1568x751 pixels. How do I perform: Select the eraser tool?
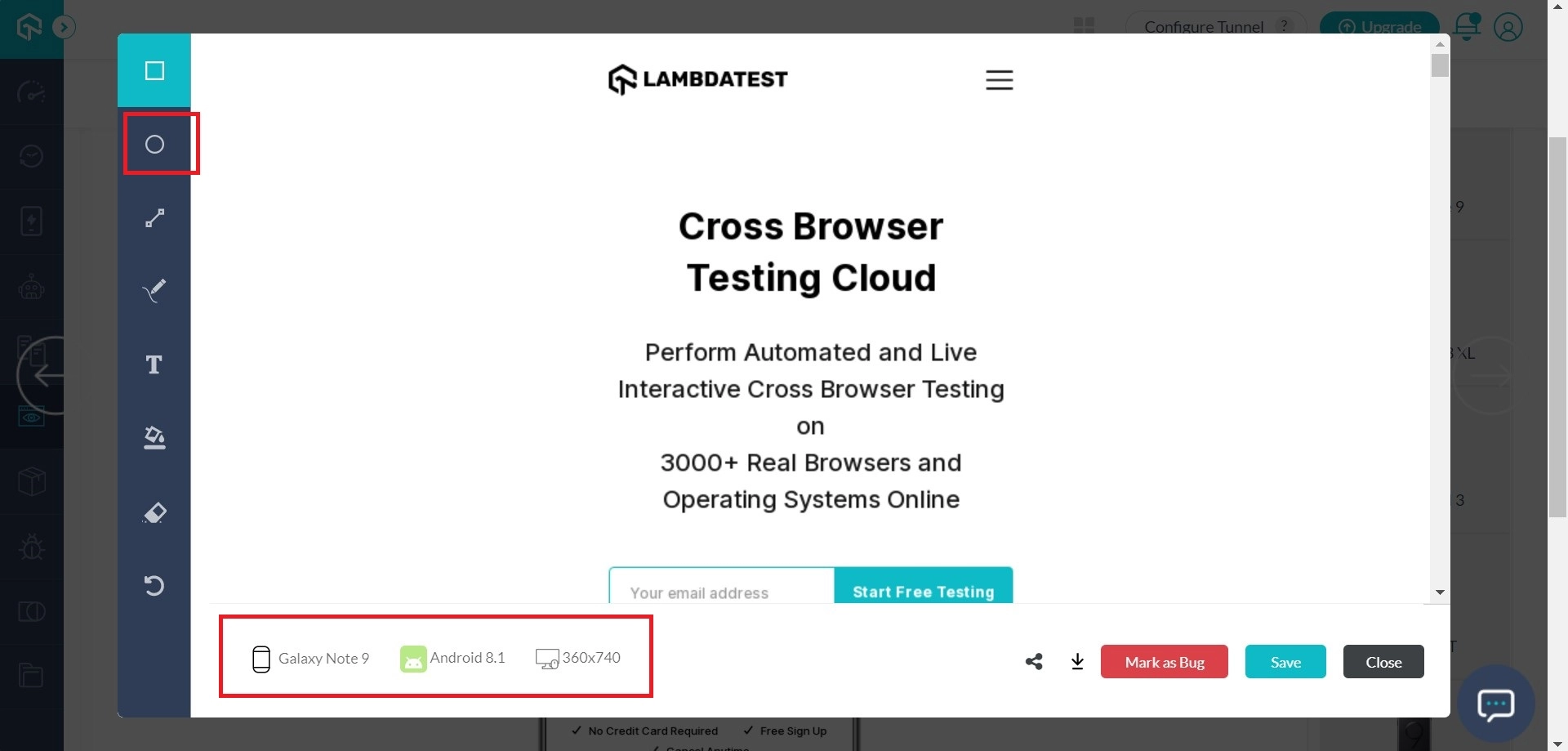[x=154, y=512]
